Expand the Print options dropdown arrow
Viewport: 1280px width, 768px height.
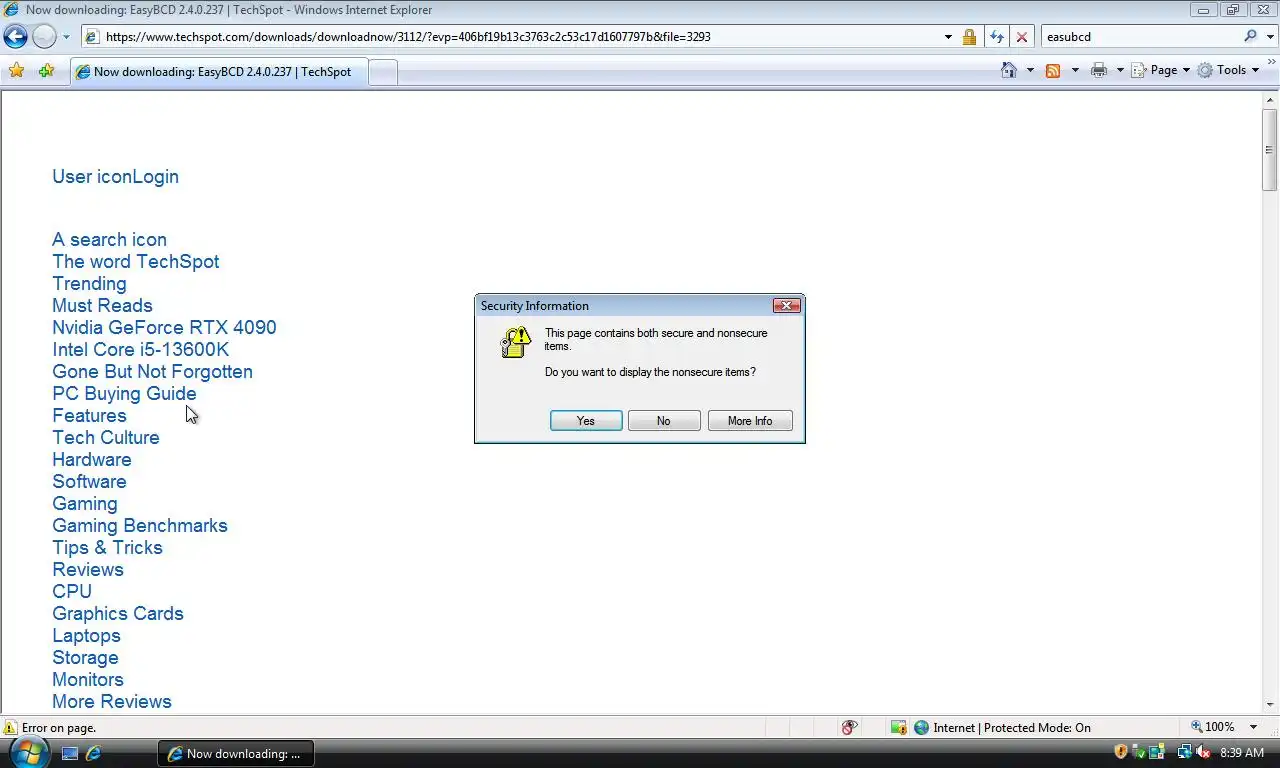click(x=1120, y=70)
